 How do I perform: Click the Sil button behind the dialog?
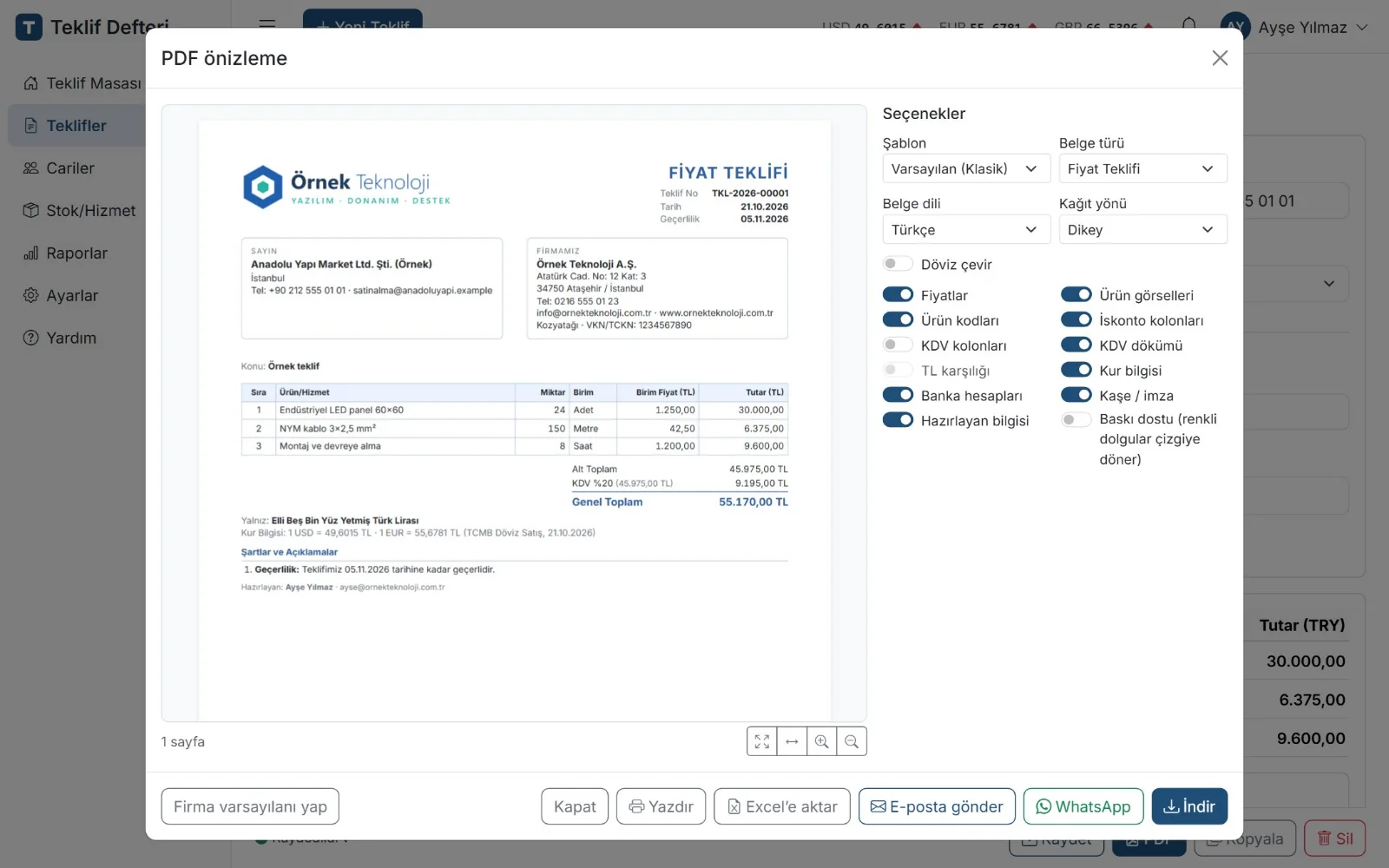1334,838
